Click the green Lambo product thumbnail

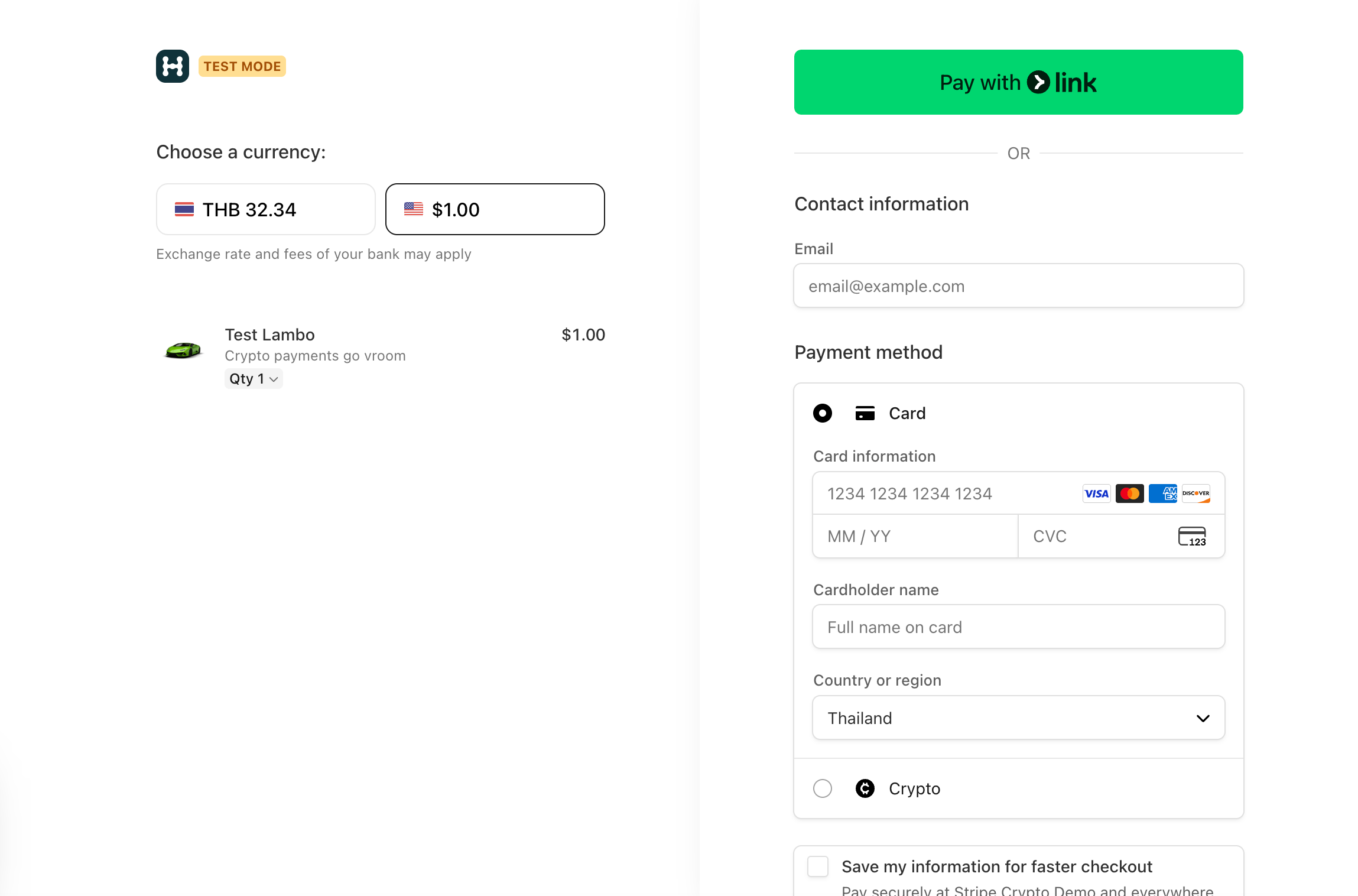tap(183, 350)
